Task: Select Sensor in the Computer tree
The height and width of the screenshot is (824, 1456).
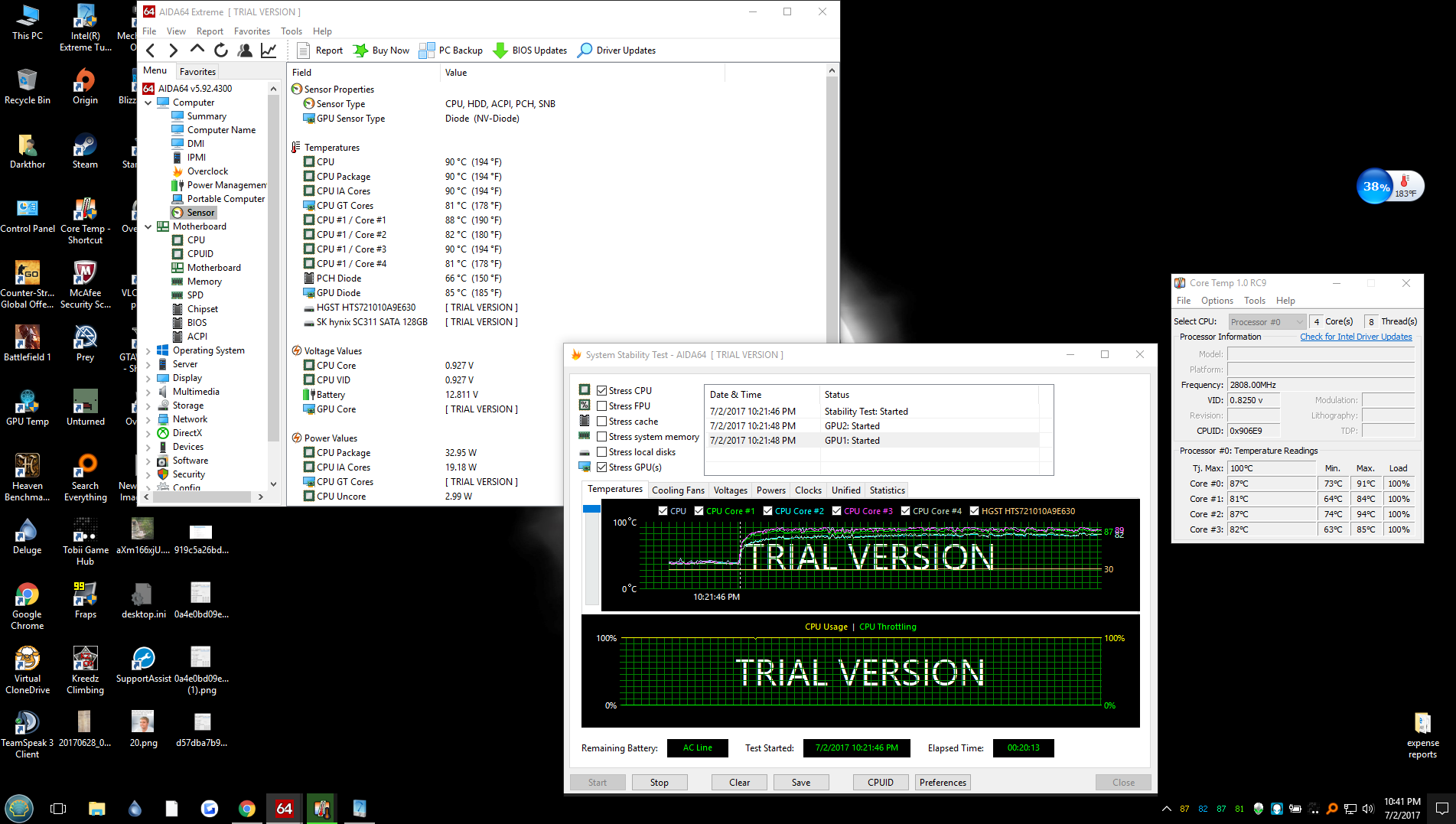Action: tap(194, 213)
